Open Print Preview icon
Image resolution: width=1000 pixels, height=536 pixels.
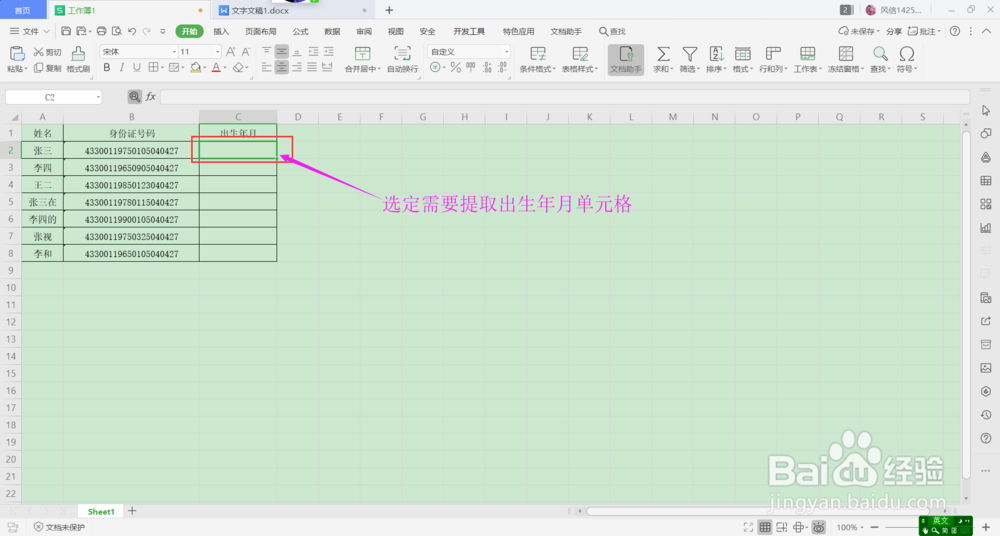pos(117,31)
